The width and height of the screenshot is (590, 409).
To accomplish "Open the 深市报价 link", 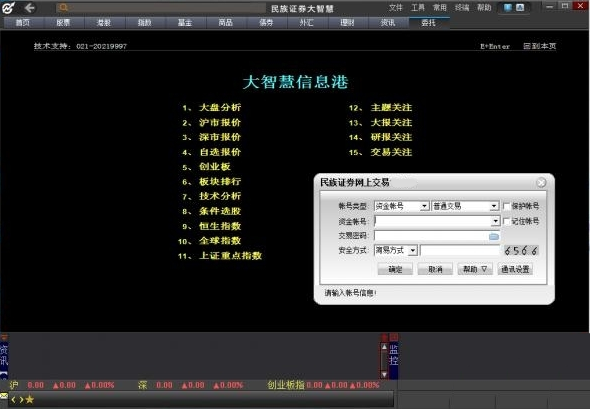I will (220, 137).
